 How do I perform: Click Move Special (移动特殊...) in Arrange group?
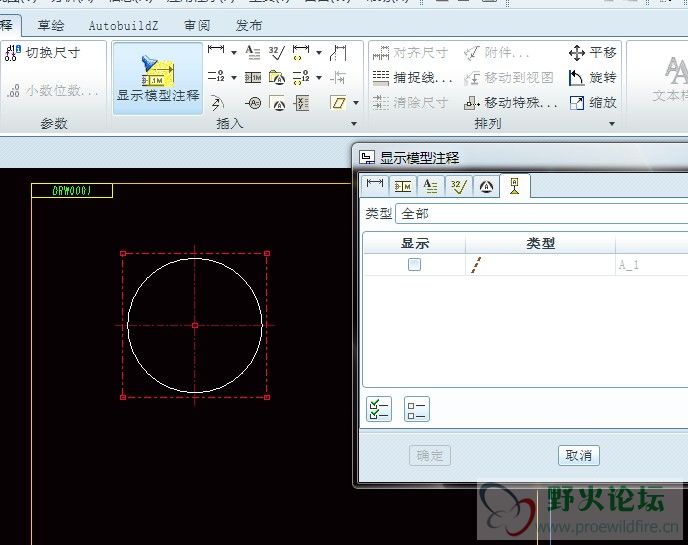pyautogui.click(x=511, y=103)
